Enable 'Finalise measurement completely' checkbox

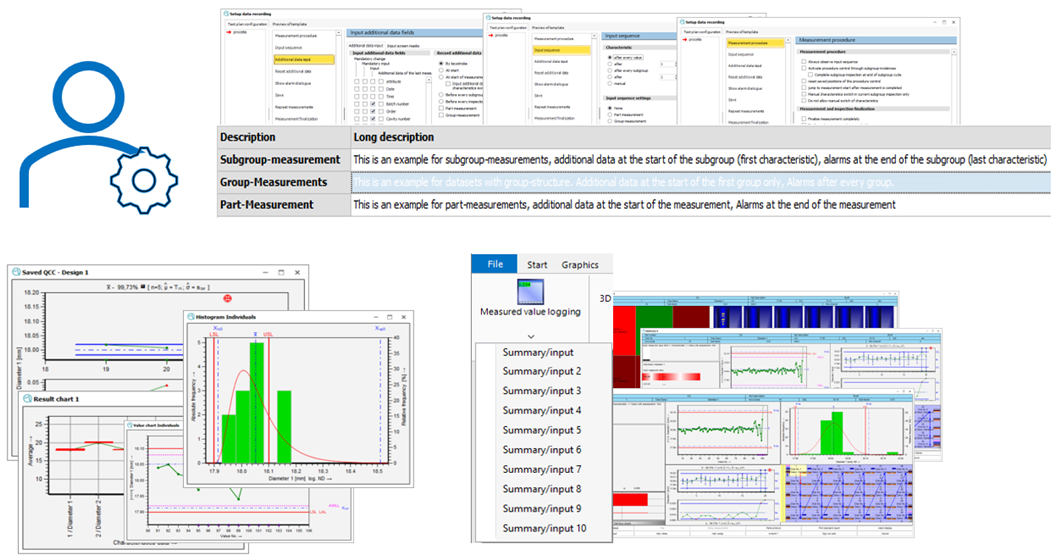coord(804,119)
